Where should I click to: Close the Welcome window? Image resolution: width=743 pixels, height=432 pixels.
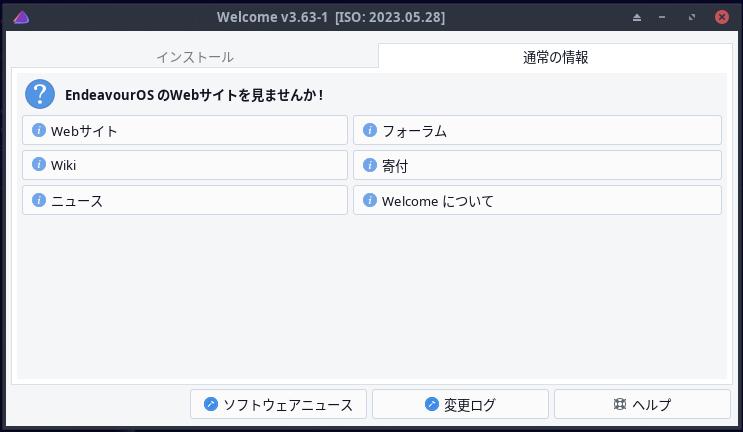[x=722, y=18]
